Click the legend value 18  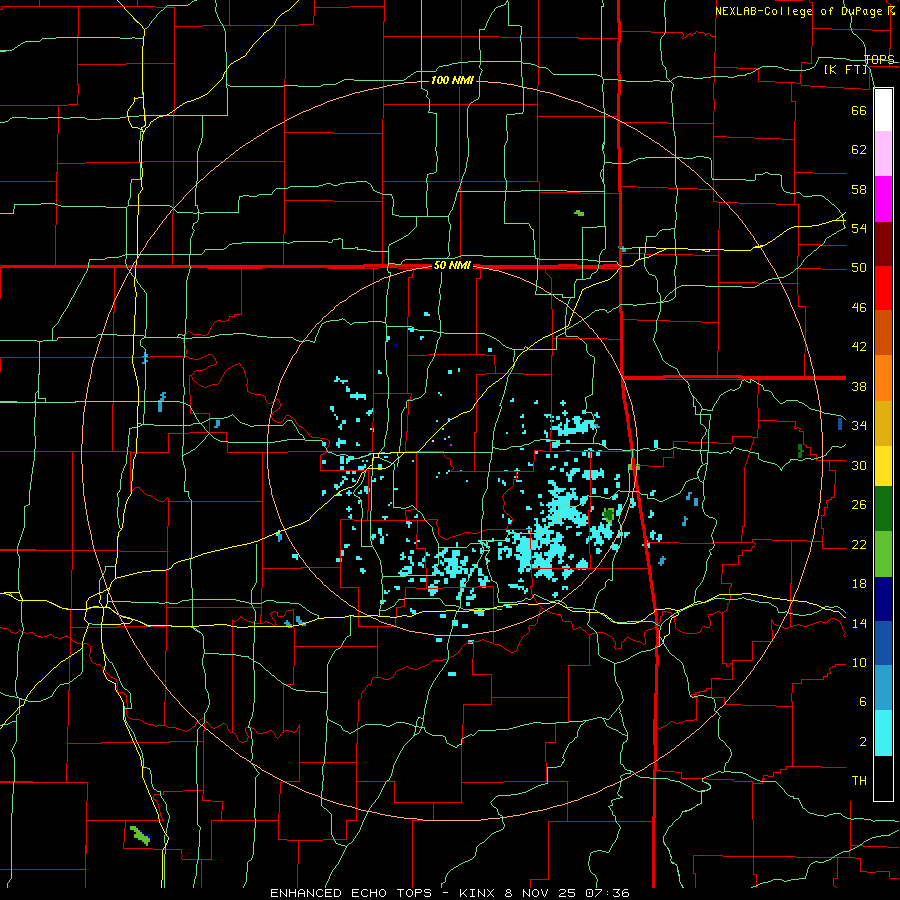pyautogui.click(x=859, y=584)
